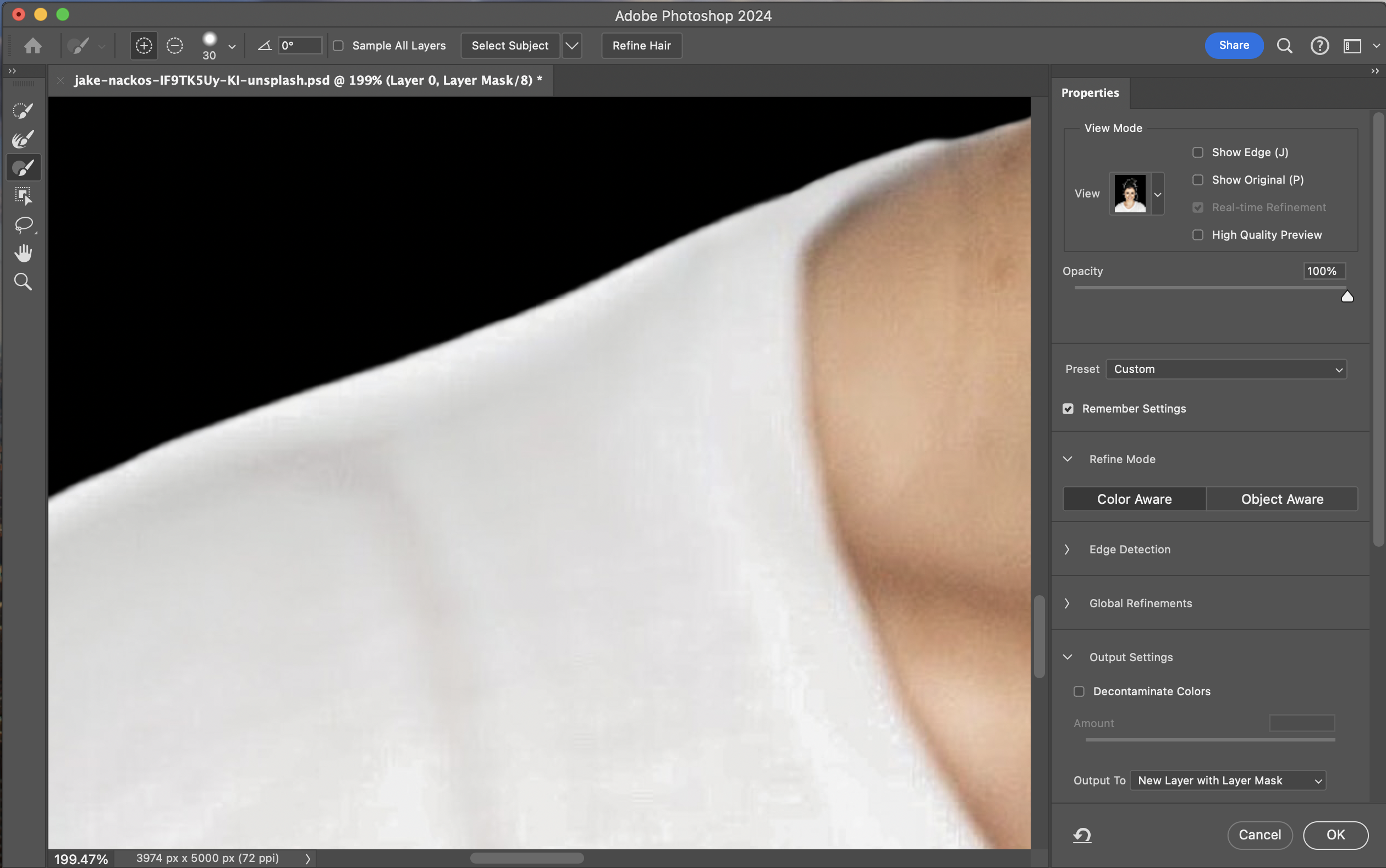Screen dimensions: 1386x868
Task: Select the Refine Edge Brush tool
Action: click(x=23, y=139)
